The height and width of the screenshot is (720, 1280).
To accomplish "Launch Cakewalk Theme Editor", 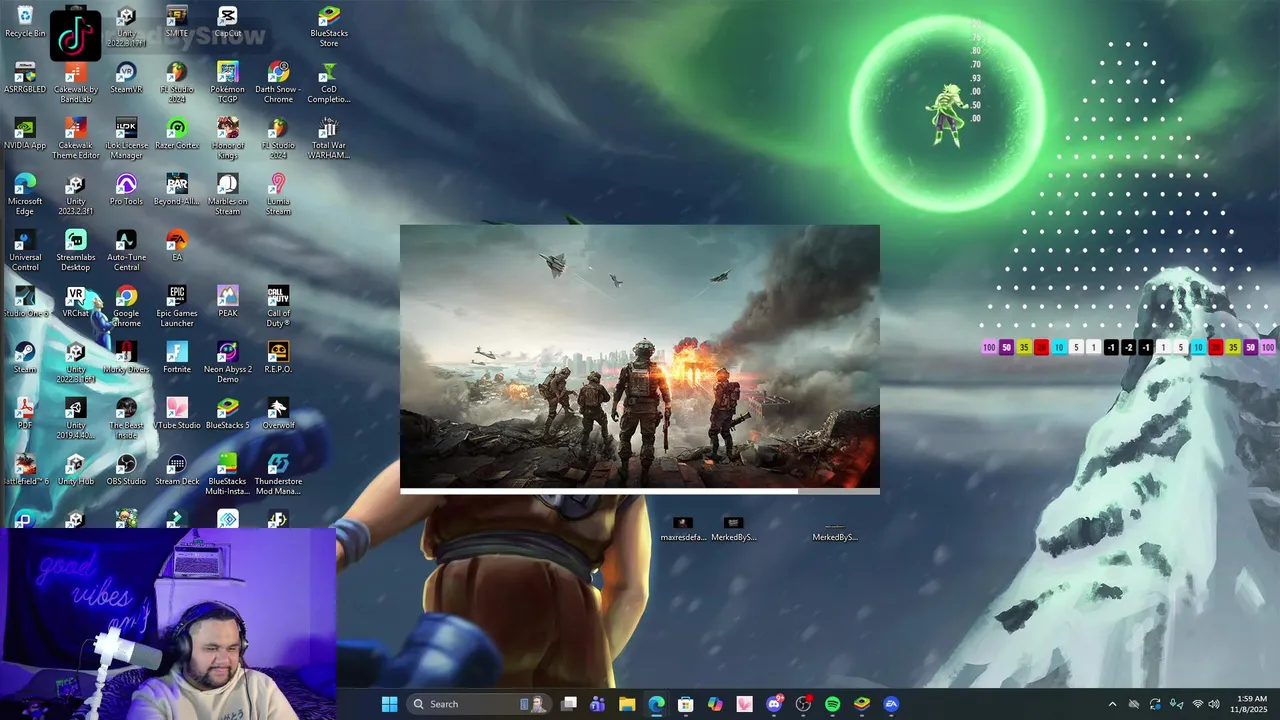I will [76, 139].
